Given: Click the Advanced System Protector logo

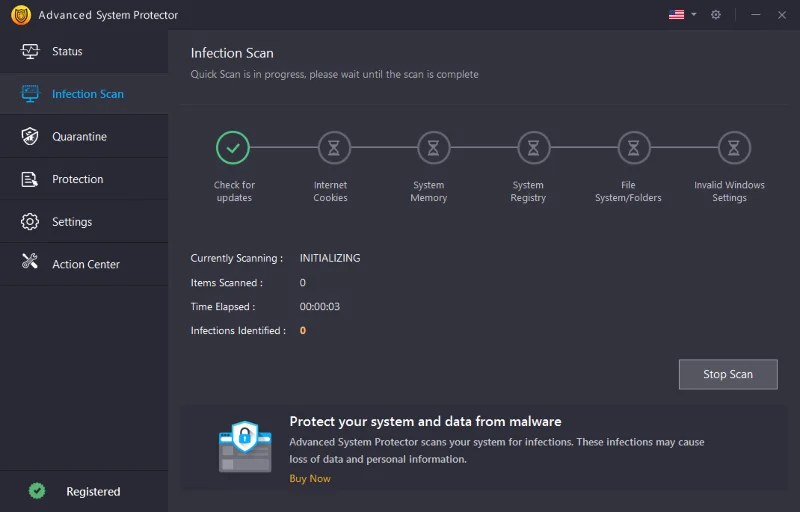Looking at the screenshot, I should point(20,15).
